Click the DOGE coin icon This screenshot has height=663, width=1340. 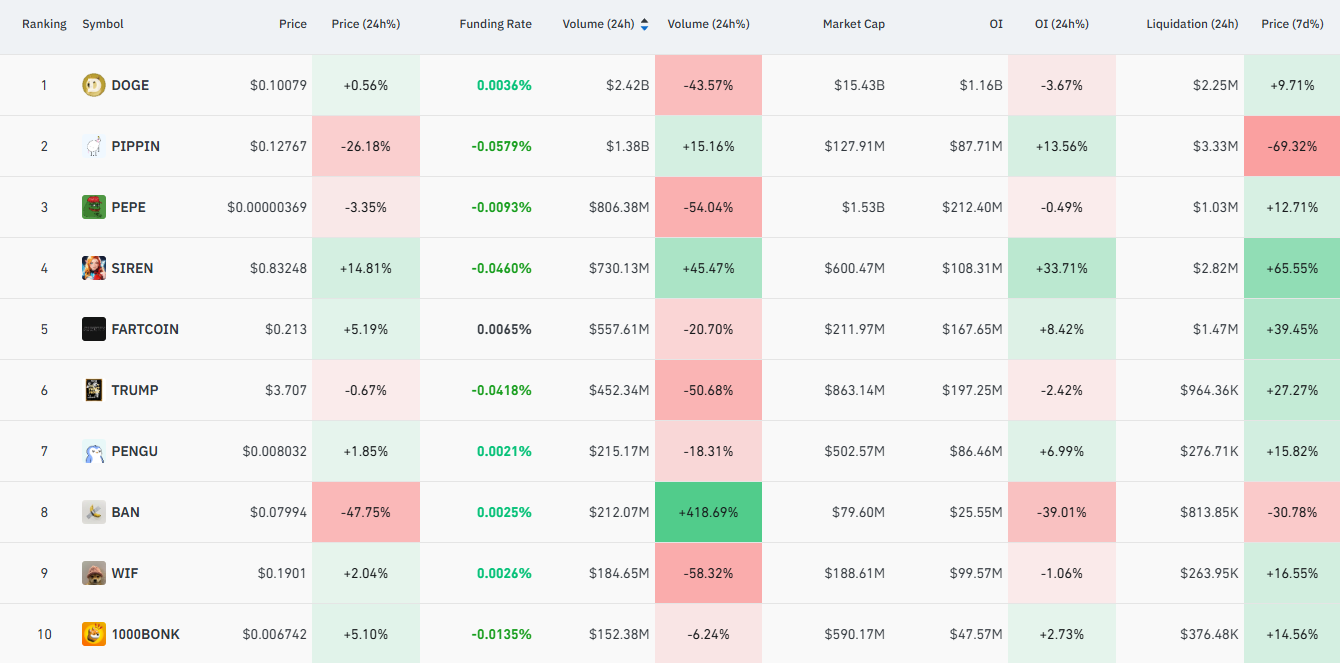coord(94,85)
